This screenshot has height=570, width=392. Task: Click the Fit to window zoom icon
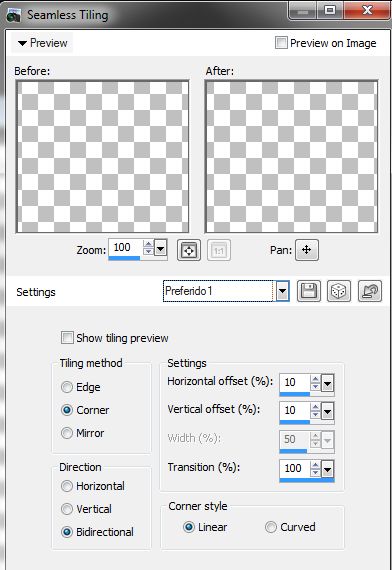pos(189,250)
